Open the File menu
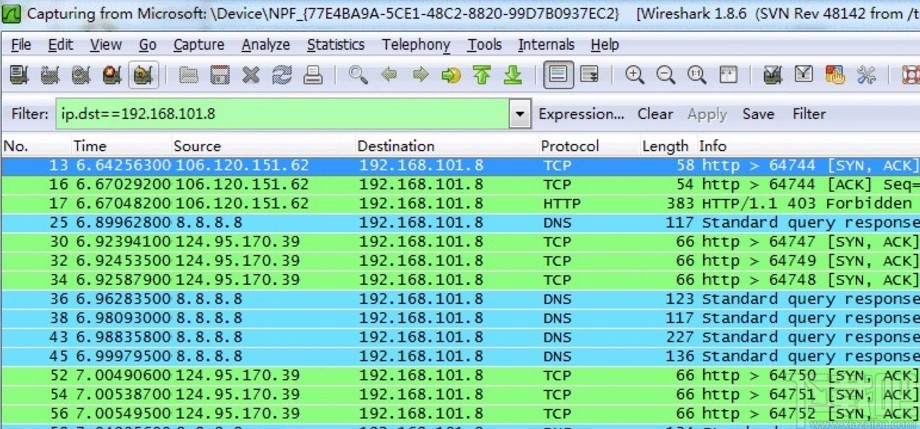920x429 pixels. point(21,45)
